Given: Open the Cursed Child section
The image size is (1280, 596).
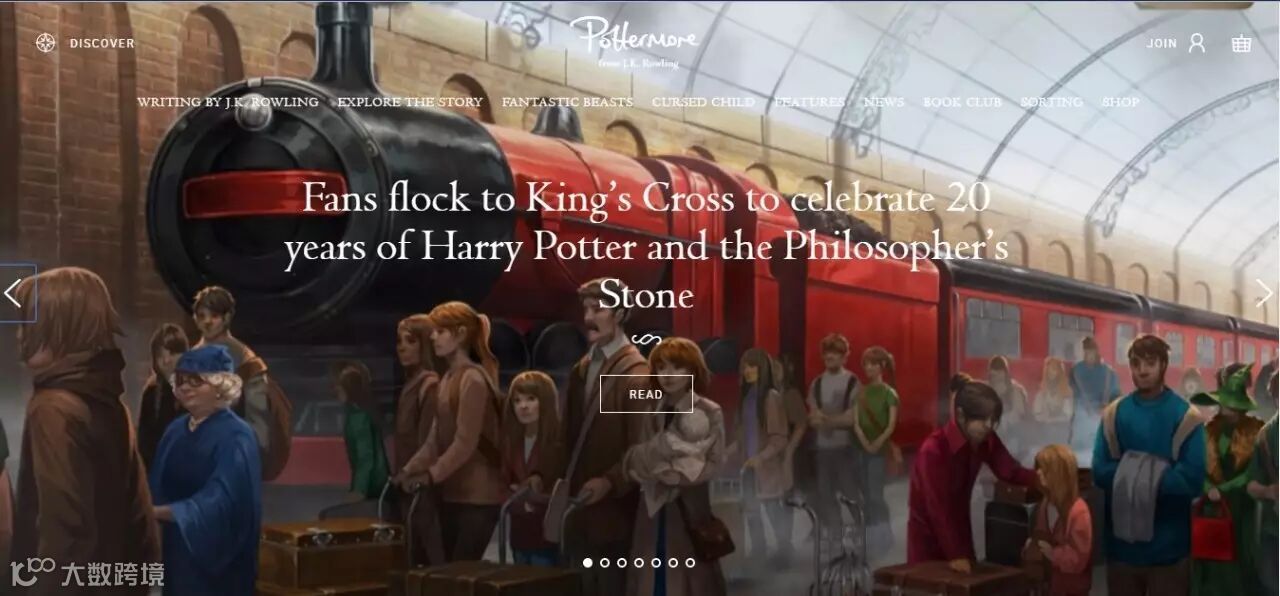Looking at the screenshot, I should point(703,102).
